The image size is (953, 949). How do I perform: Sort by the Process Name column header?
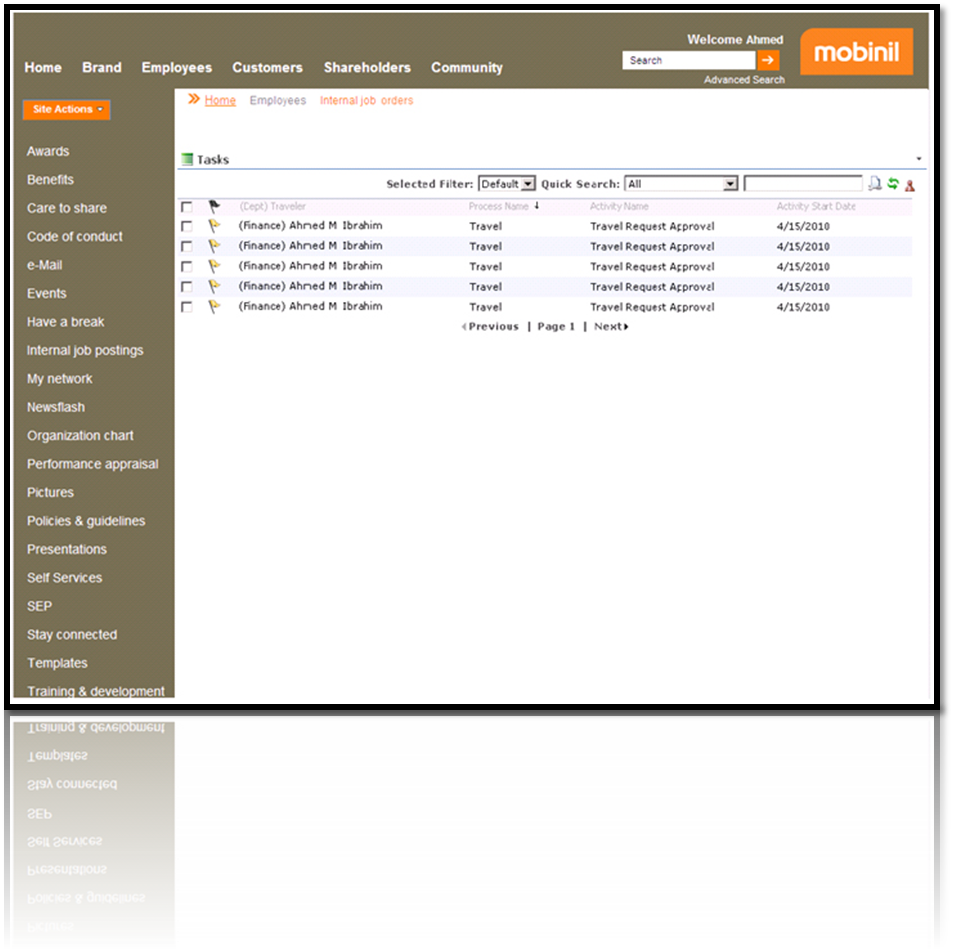pyautogui.click(x=498, y=206)
